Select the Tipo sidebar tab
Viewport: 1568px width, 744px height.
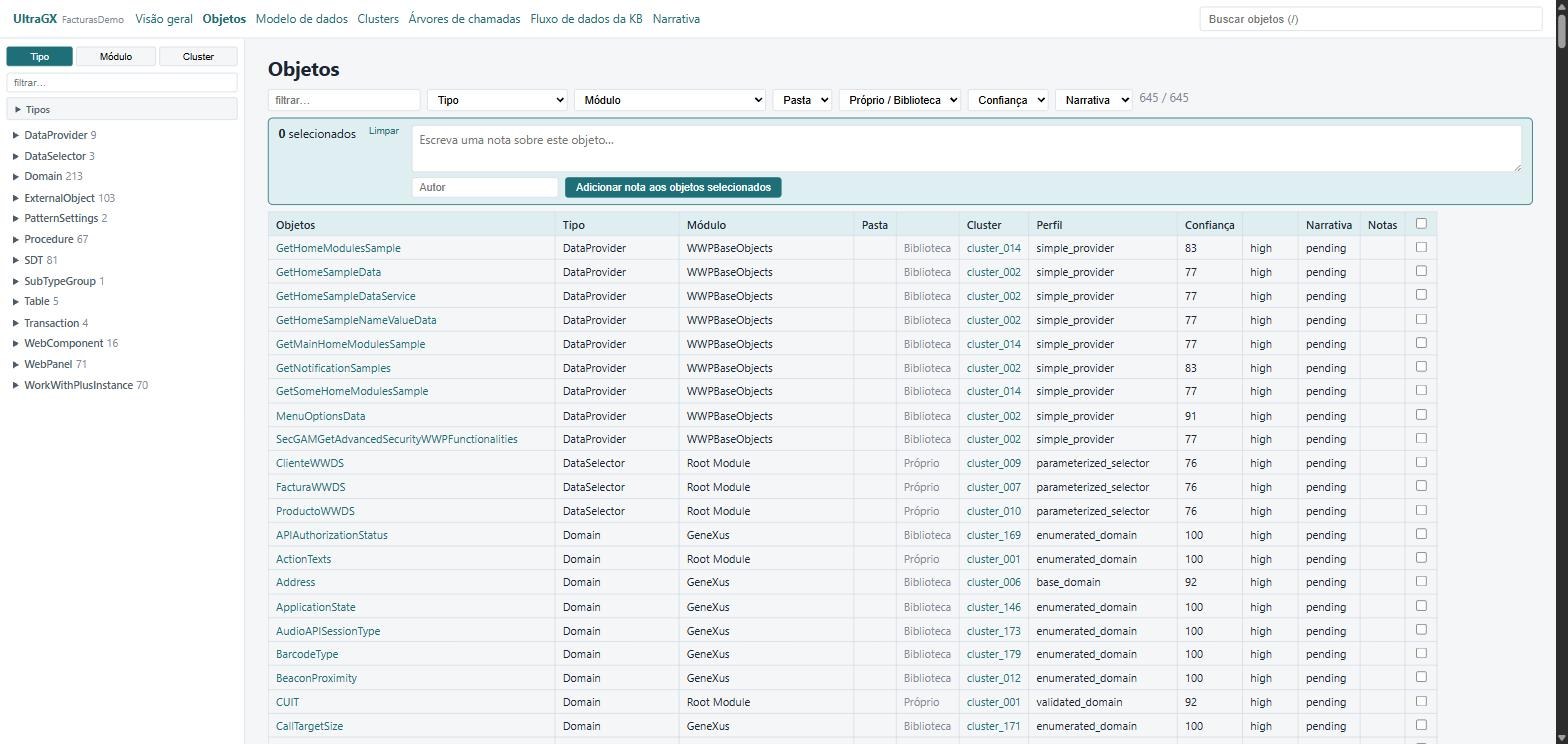[x=40, y=56]
